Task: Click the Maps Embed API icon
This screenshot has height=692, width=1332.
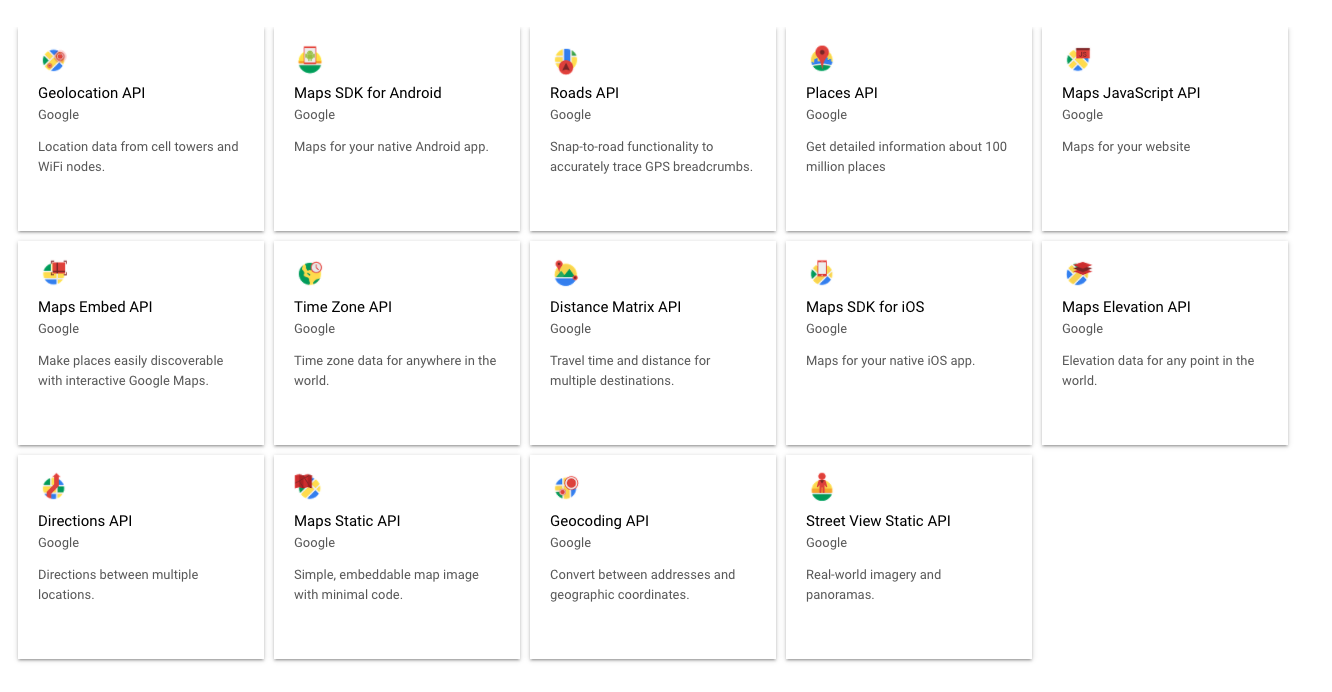Action: 54,273
